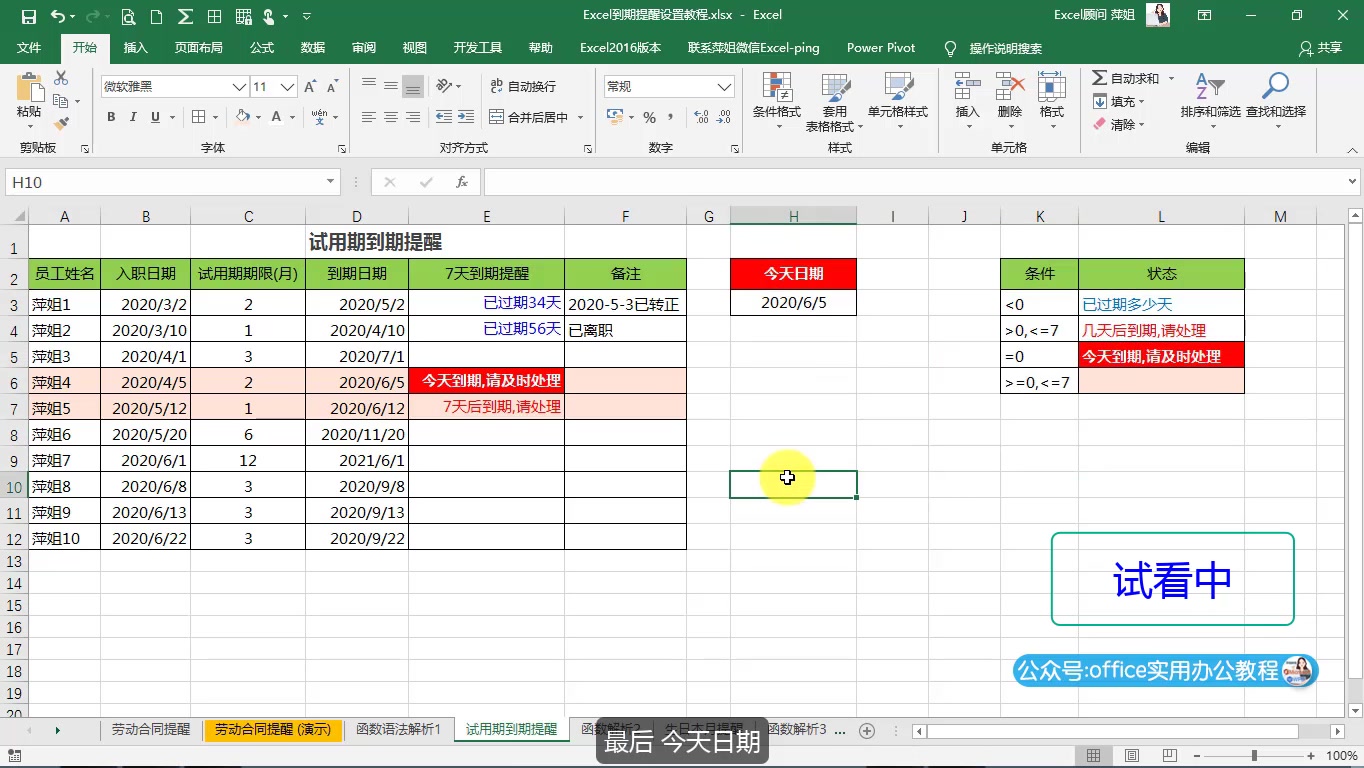Click the new sheet plus button
Screen dimensions: 1364x768
click(867, 731)
